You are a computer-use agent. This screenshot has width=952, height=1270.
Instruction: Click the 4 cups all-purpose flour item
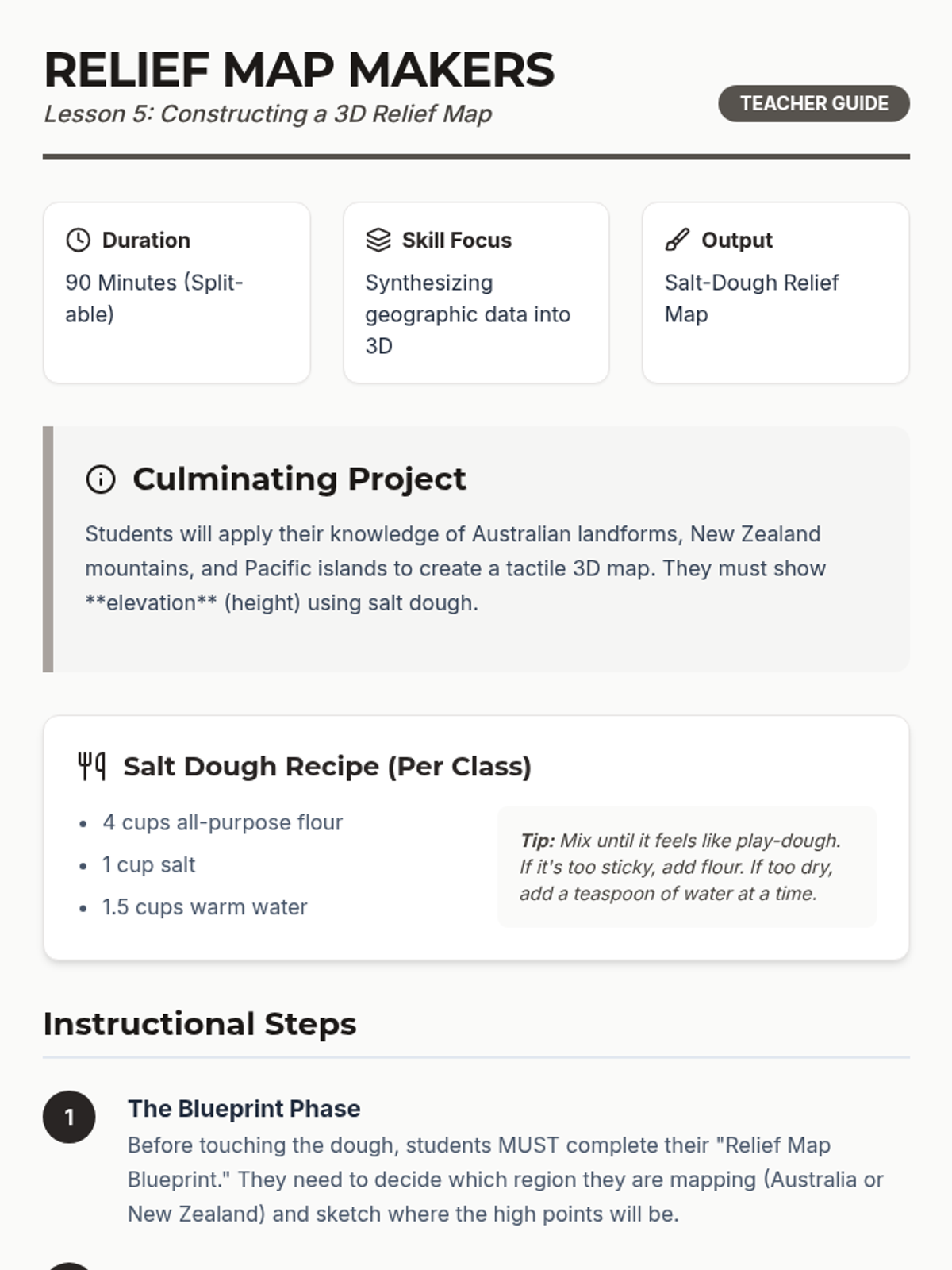coord(222,822)
